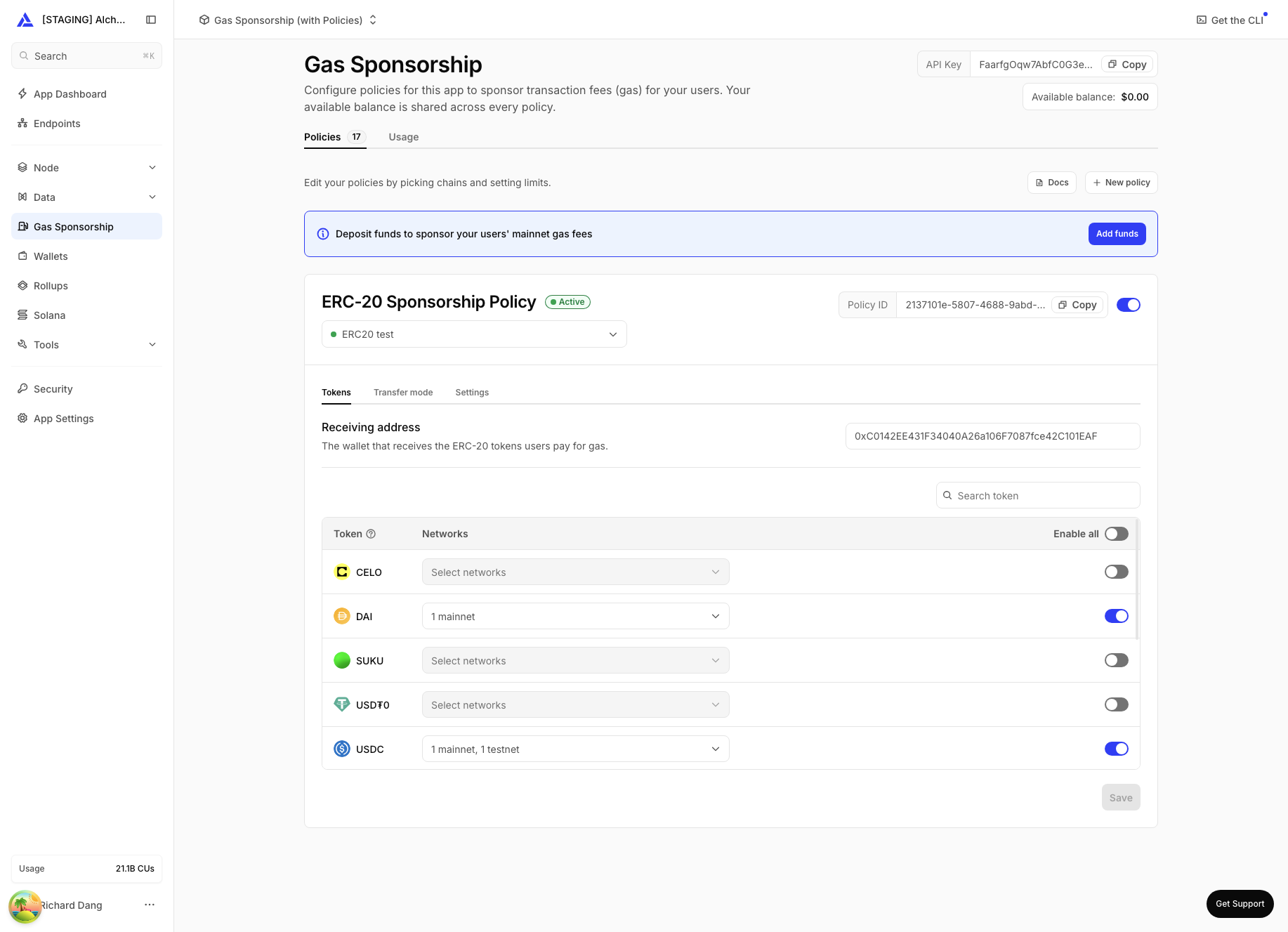Click the Receiving address input field
The width and height of the screenshot is (1288, 932).
click(993, 436)
